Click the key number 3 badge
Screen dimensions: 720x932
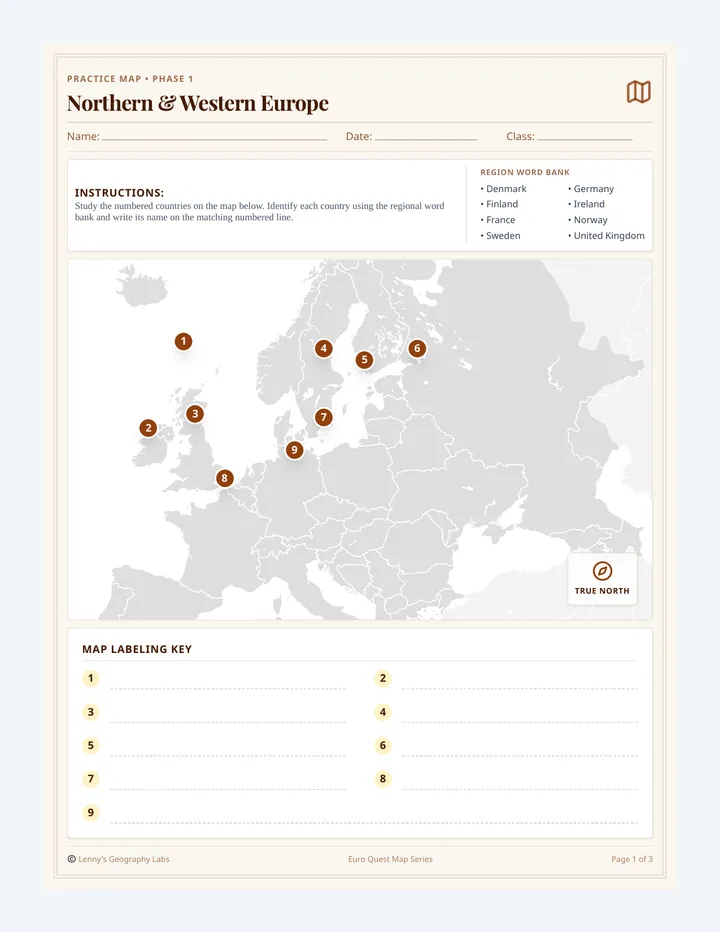90,712
